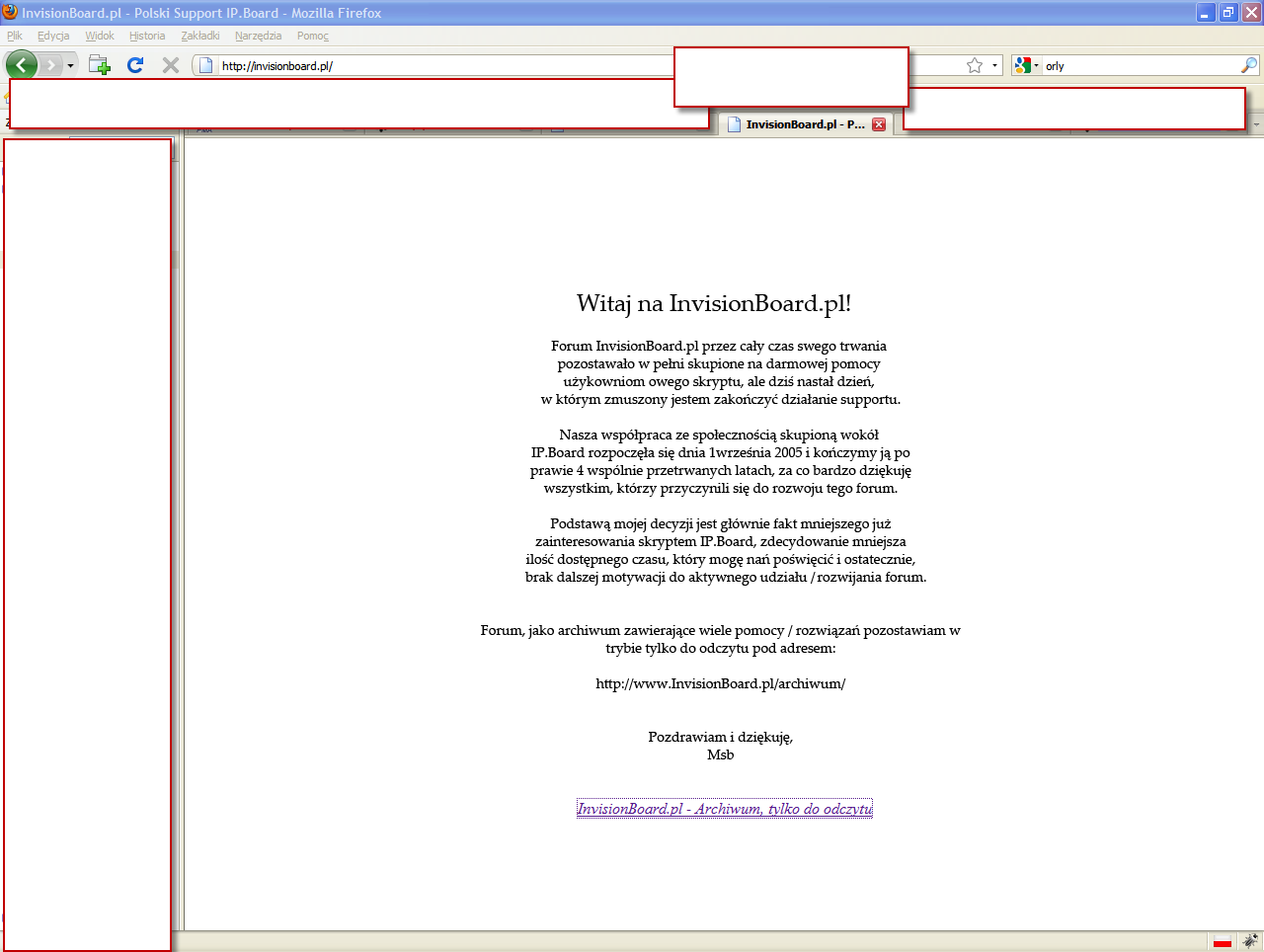Open the Zakładki menu

click(200, 36)
